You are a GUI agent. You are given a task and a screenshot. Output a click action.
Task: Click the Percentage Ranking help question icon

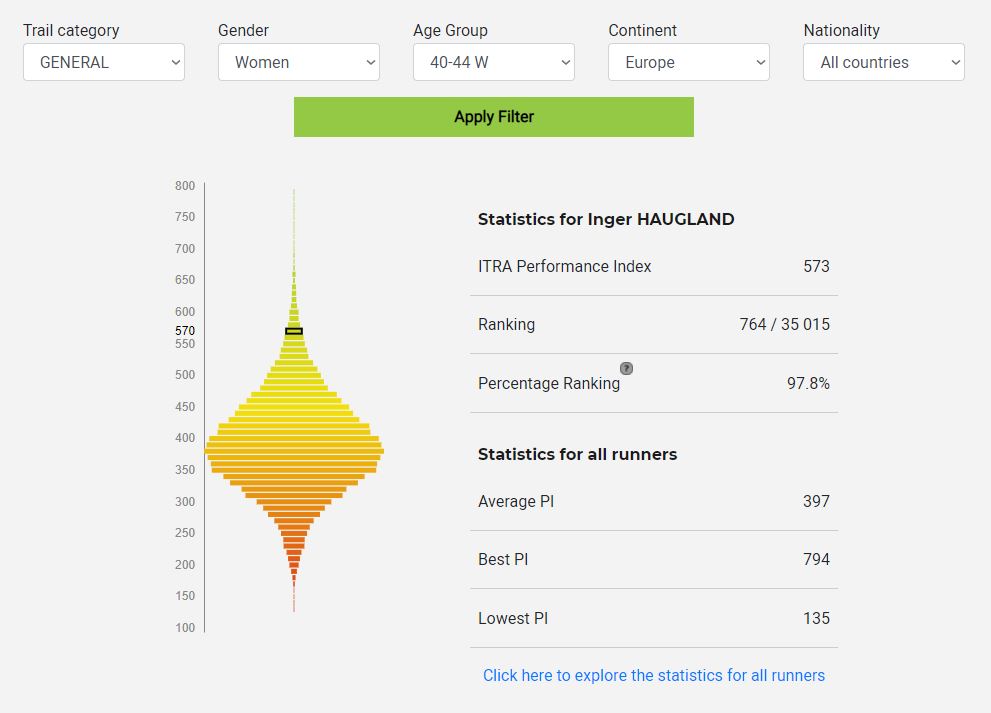pyautogui.click(x=626, y=369)
